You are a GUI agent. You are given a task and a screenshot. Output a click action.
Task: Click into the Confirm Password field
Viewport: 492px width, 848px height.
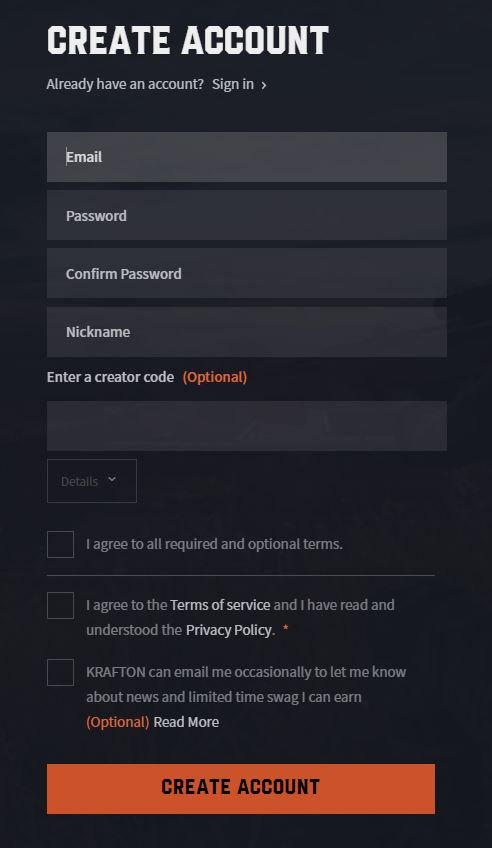coord(247,273)
